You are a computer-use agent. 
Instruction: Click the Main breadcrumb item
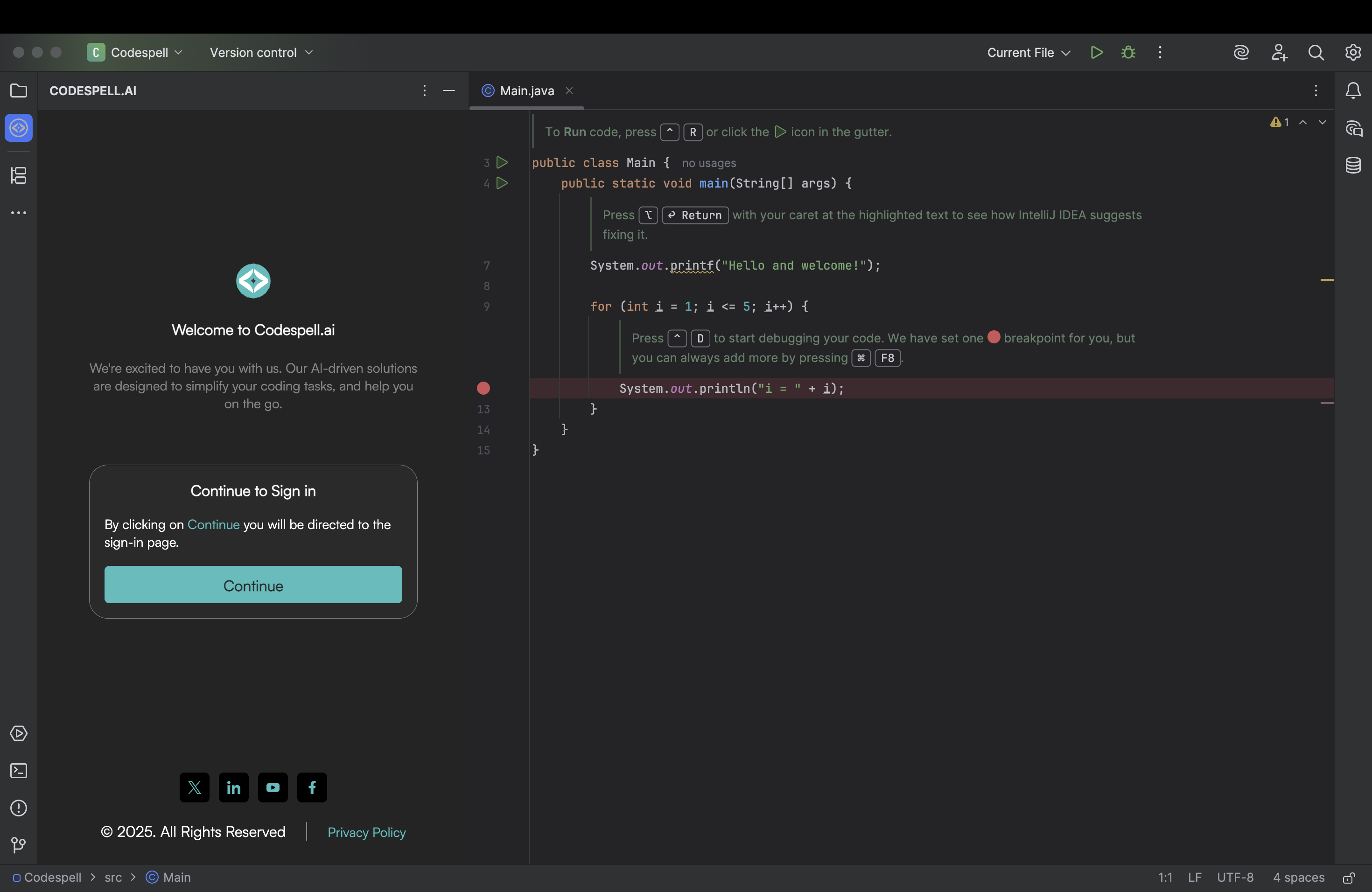tap(168, 878)
